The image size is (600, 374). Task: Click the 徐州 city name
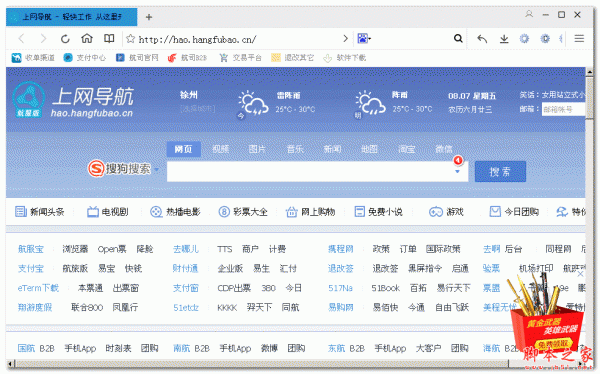coord(189,95)
